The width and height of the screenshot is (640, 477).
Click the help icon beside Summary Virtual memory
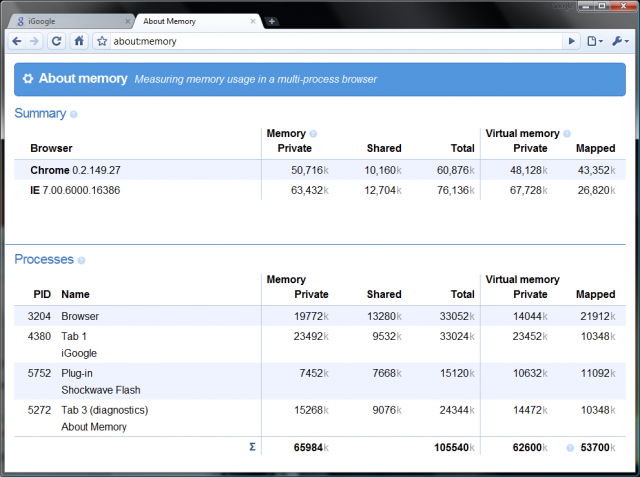(x=567, y=133)
